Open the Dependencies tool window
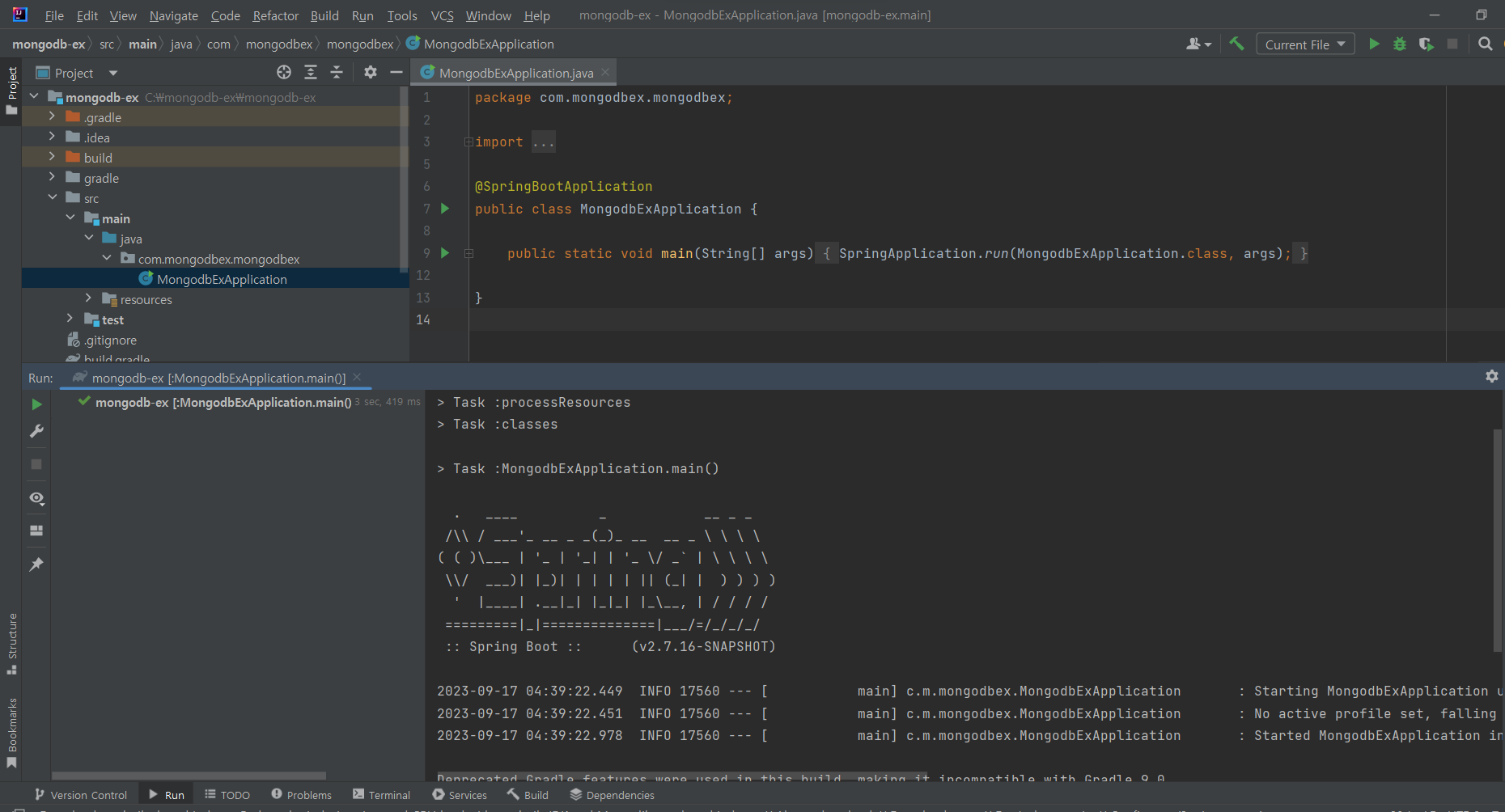This screenshot has height=812, width=1505. 613,795
